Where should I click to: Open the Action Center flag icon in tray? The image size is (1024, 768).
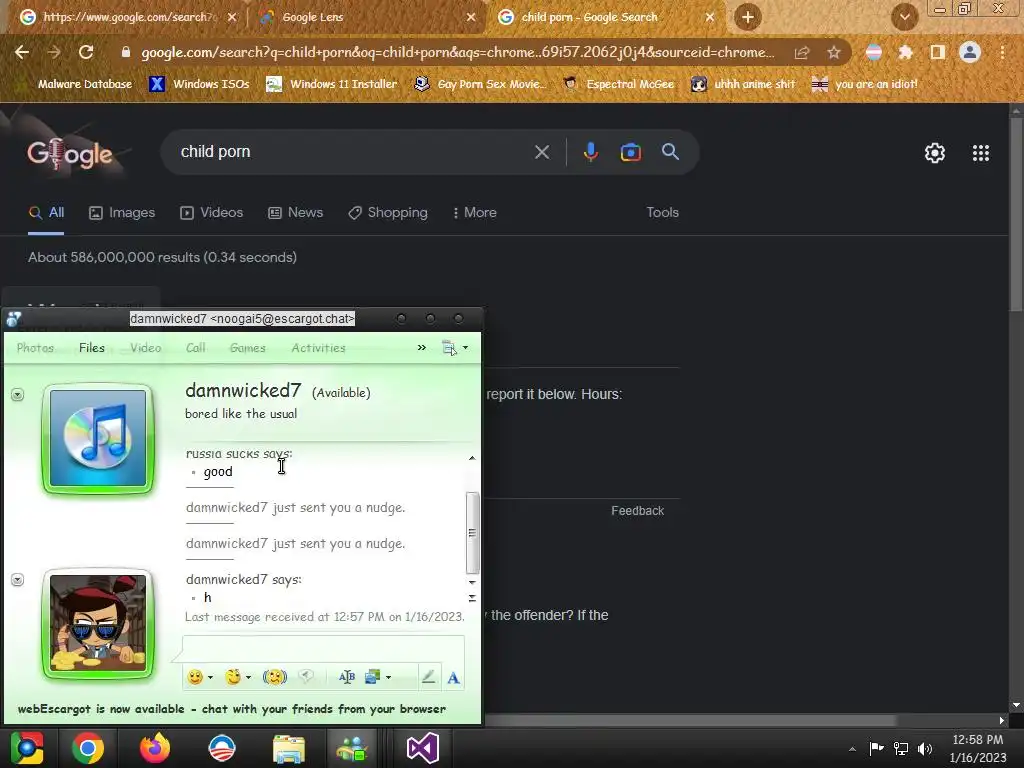pyautogui.click(x=876, y=748)
